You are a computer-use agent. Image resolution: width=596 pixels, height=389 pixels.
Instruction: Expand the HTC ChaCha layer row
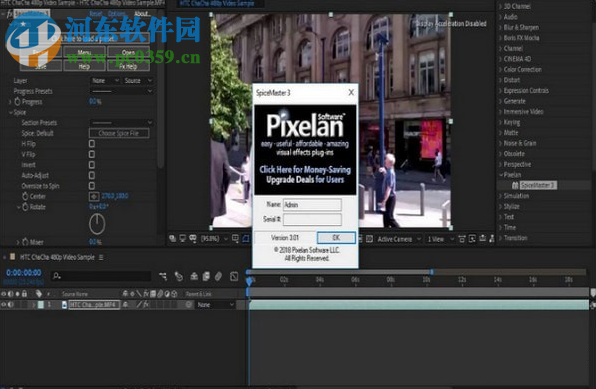33,305
